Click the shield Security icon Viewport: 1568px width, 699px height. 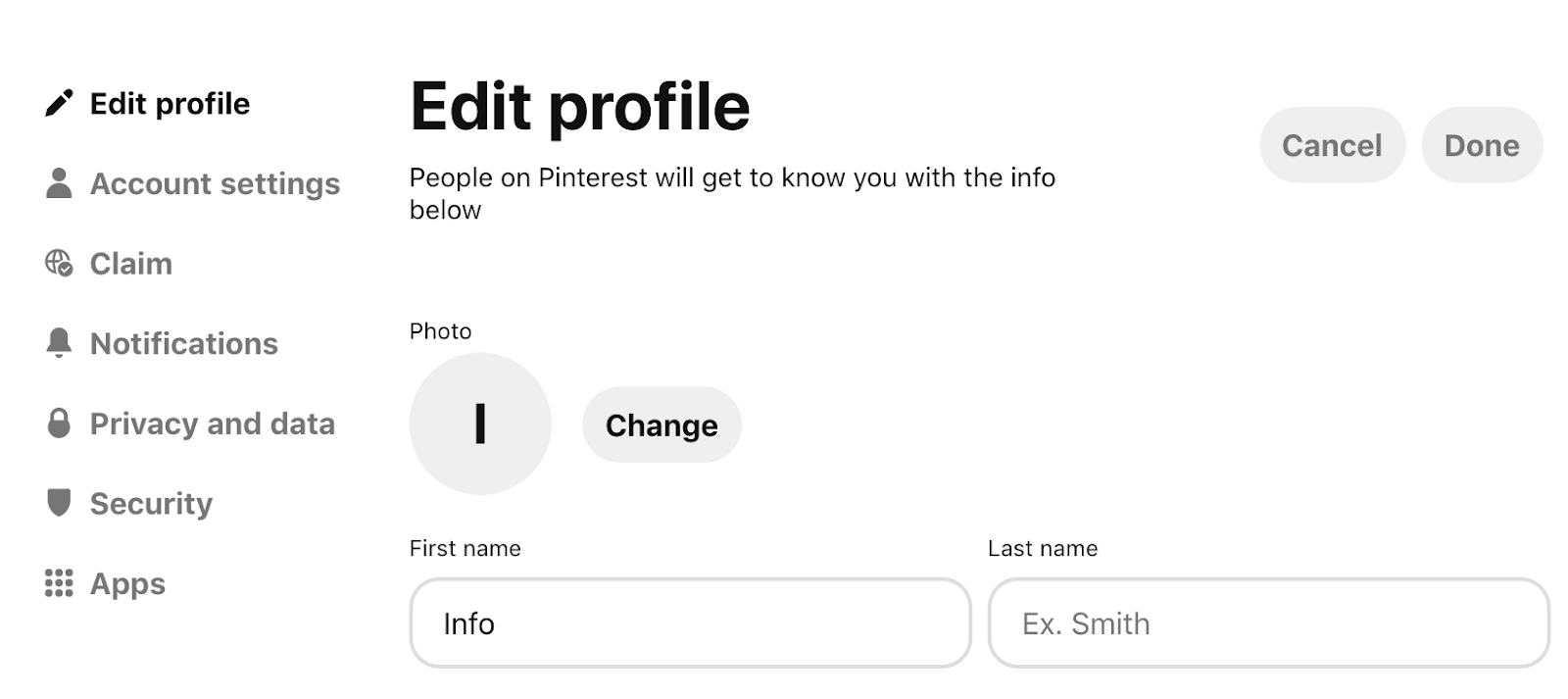(x=59, y=503)
